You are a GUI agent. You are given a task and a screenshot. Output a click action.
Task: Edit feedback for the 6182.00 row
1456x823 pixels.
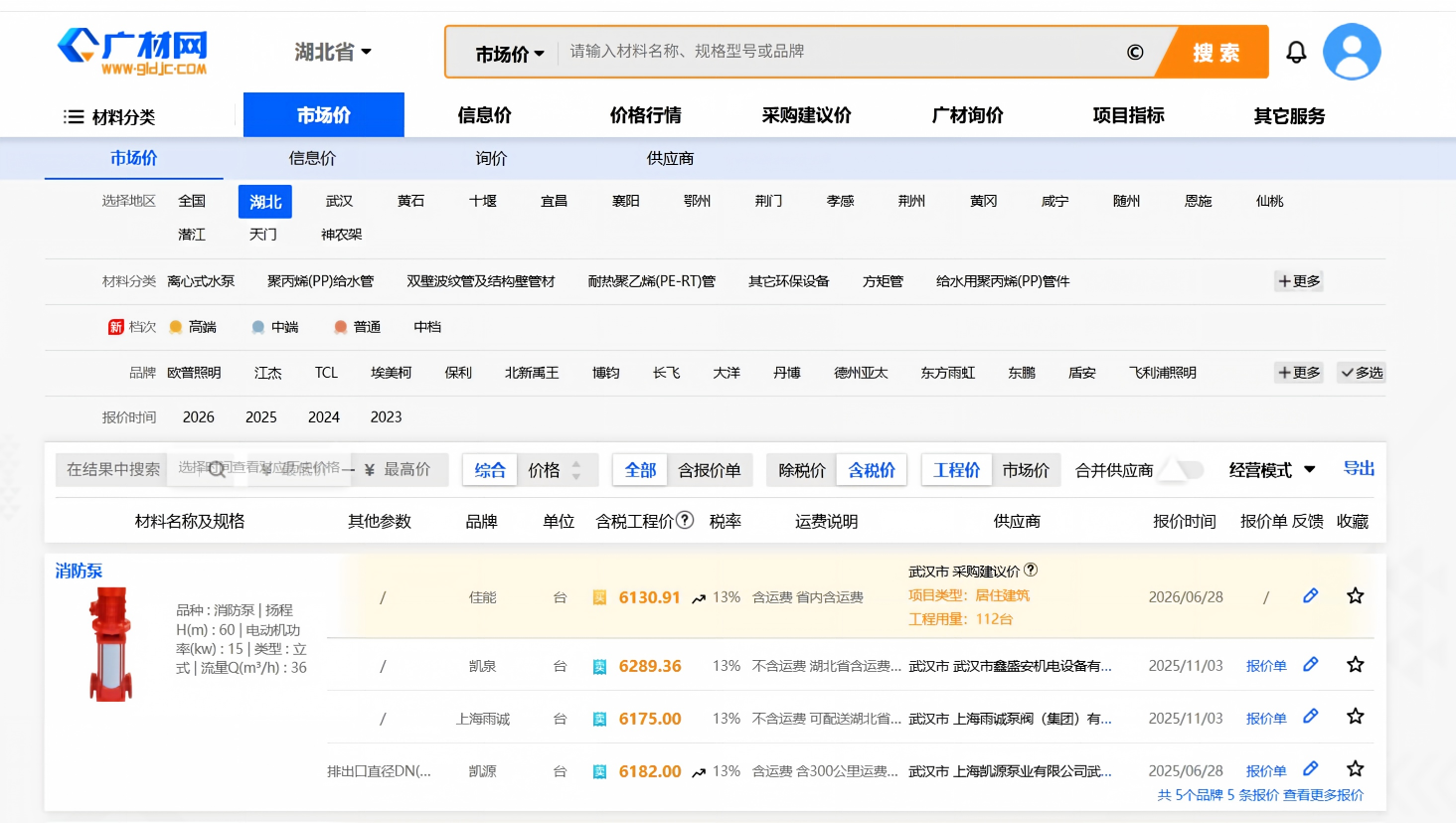pos(1311,768)
